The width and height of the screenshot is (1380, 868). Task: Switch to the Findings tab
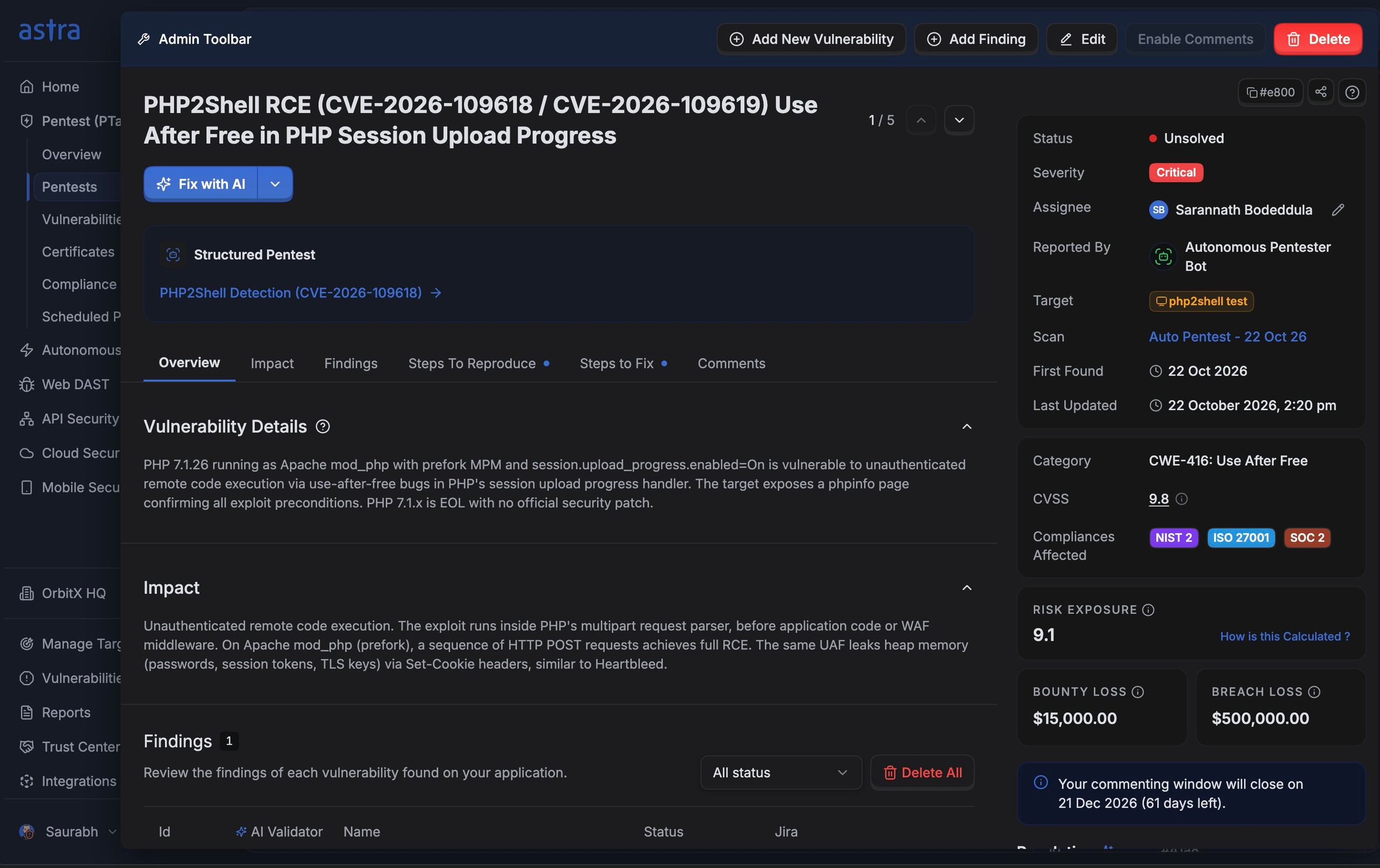coord(351,363)
